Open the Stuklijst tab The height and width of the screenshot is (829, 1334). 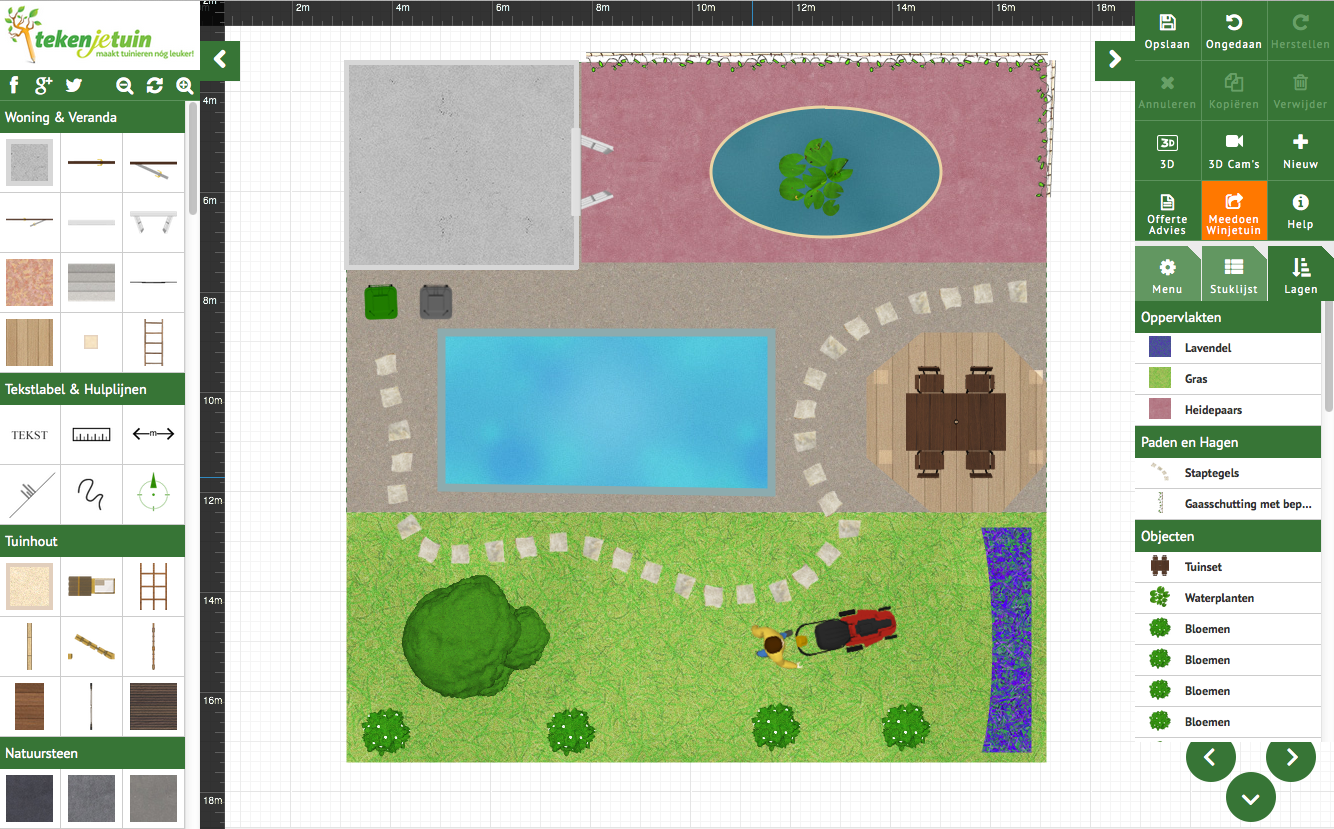coord(1233,275)
